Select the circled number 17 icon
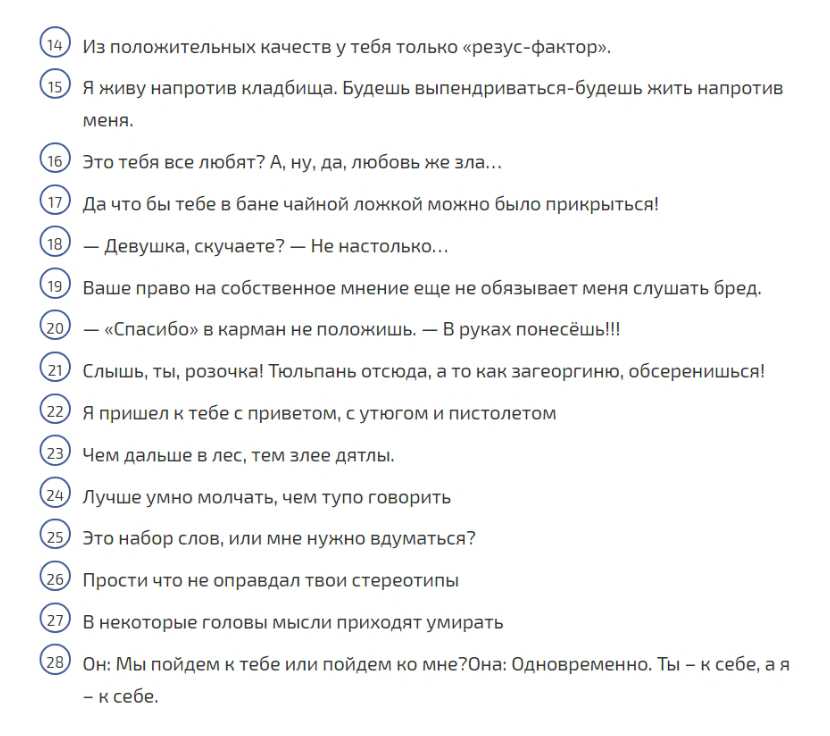830x736 pixels. pyautogui.click(x=55, y=200)
